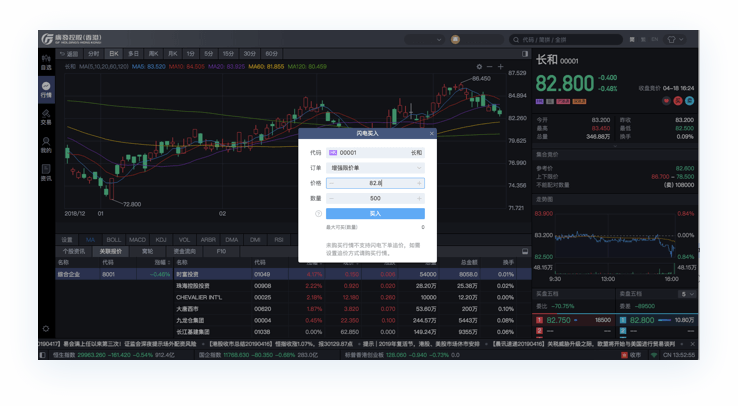Click the 代码 00001 field in dialog
Image resolution: width=738 pixels, height=406 pixels.
(375, 152)
